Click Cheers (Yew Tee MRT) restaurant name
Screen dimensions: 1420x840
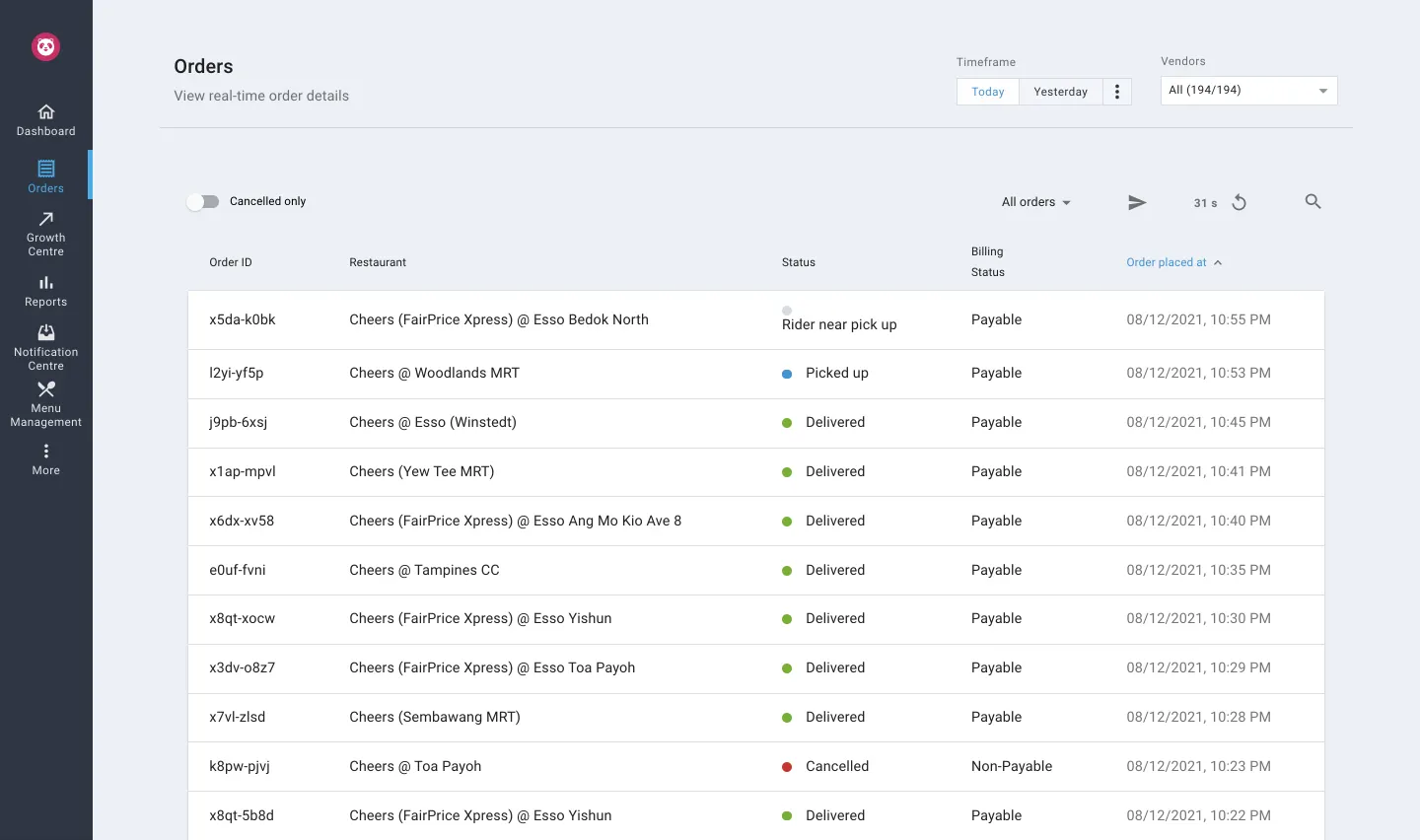[421, 471]
